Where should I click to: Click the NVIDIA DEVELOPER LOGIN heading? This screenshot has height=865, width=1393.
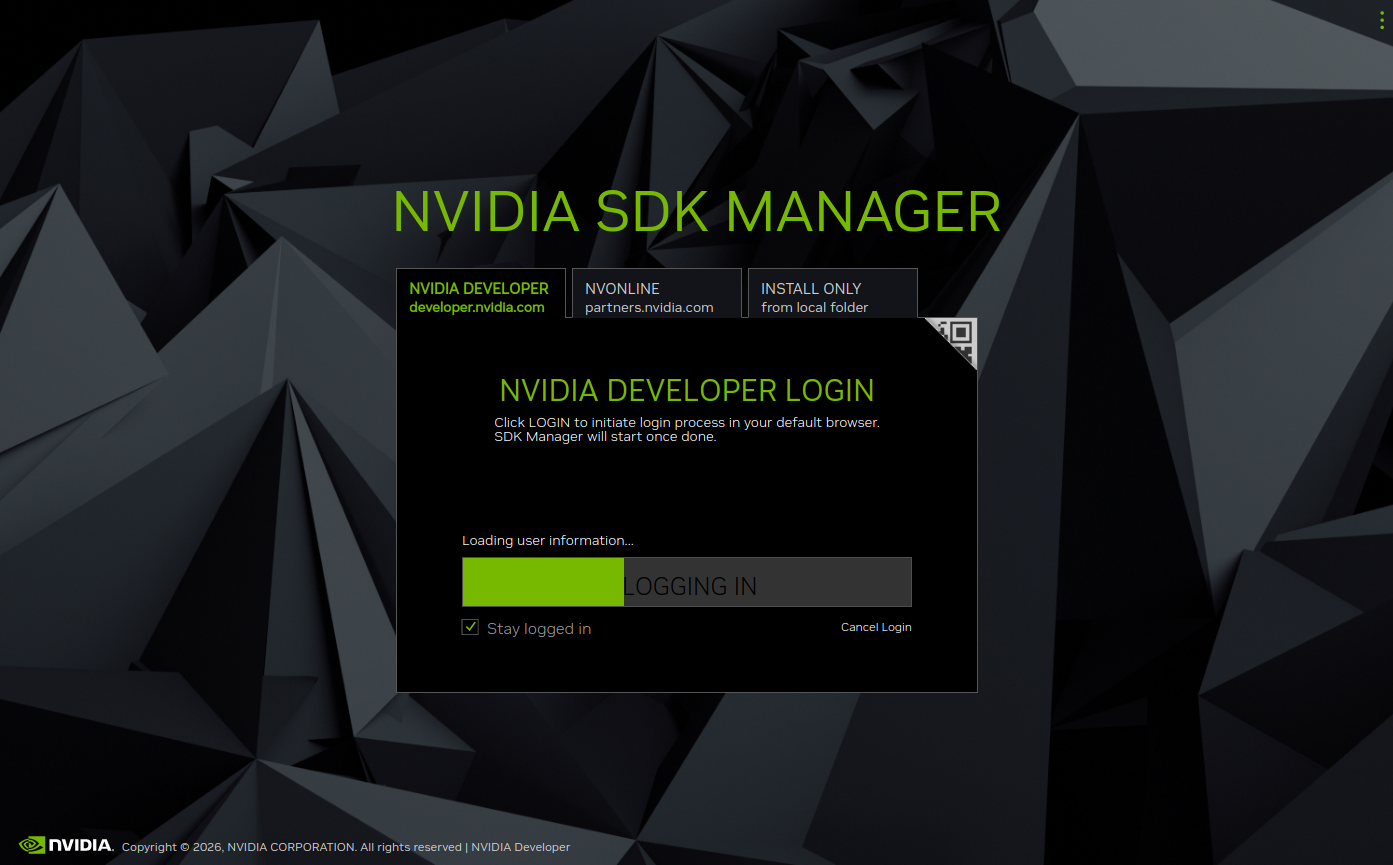687,390
